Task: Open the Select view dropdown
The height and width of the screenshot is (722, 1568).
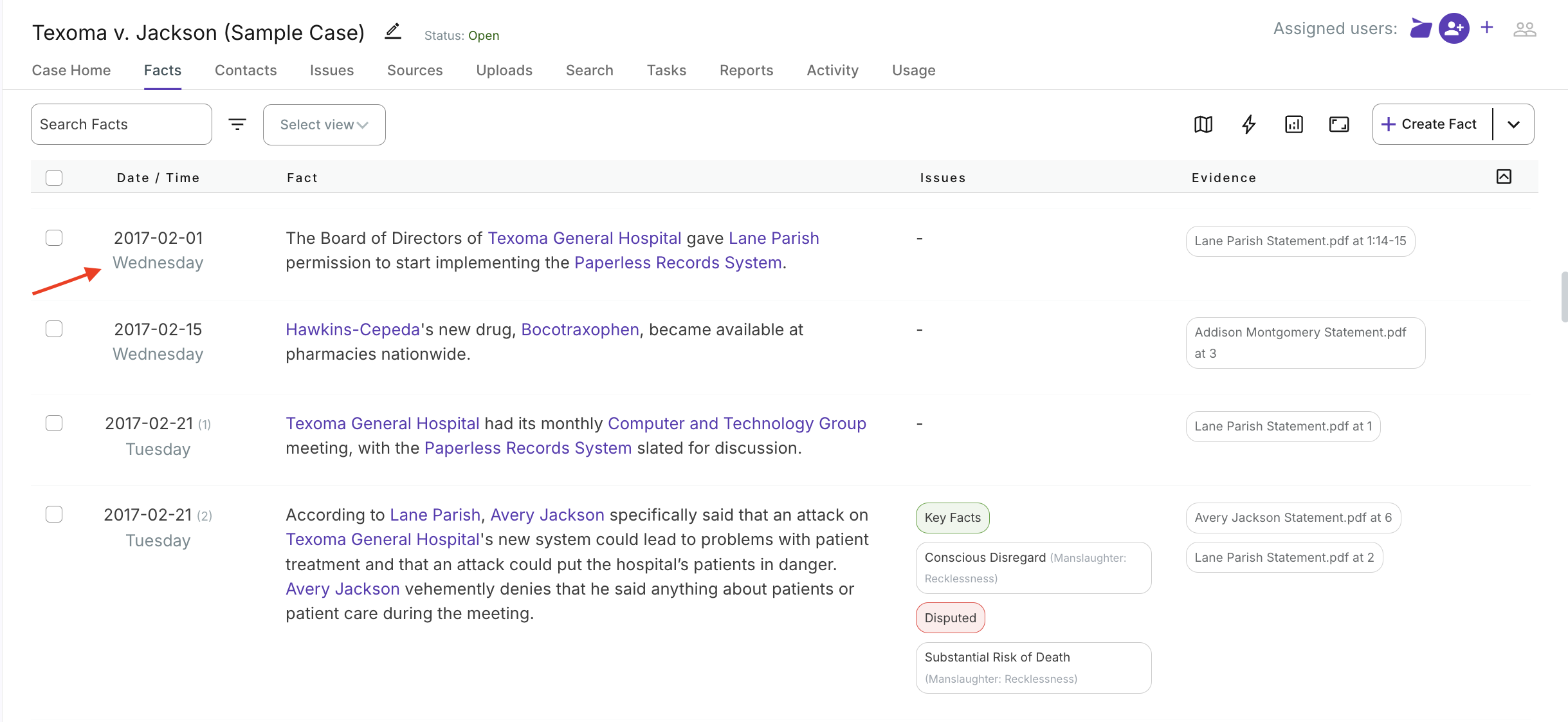Action: point(324,125)
